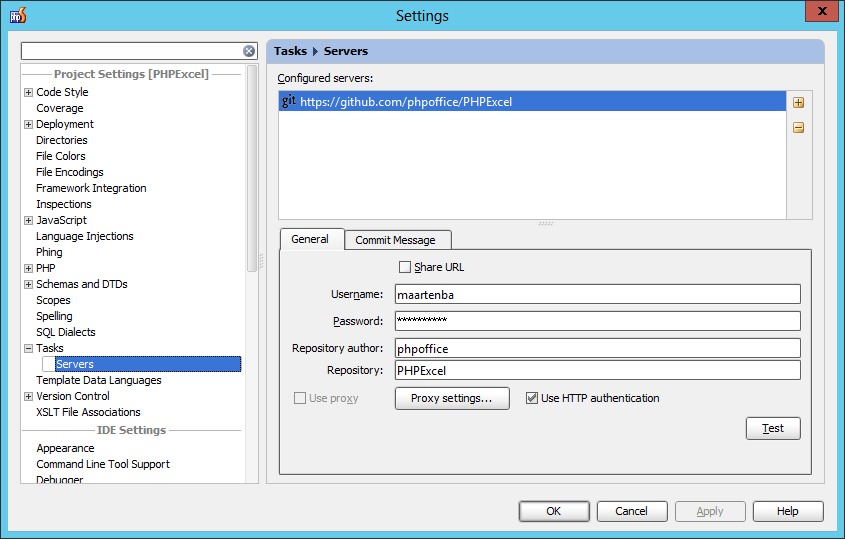This screenshot has height=539, width=845.
Task: Open the Commit Message tab
Action: click(x=398, y=240)
